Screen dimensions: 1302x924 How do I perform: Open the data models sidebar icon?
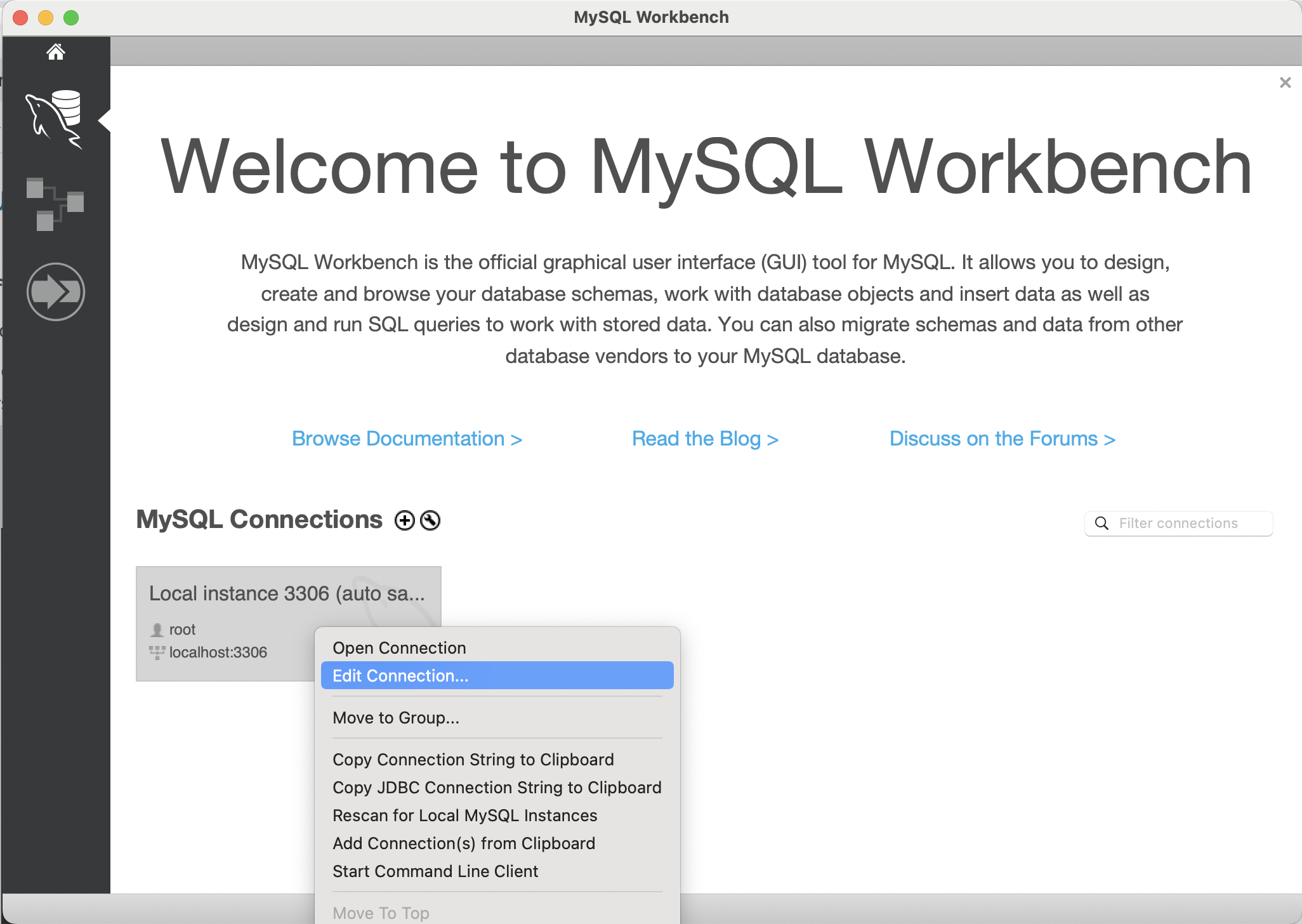(55, 204)
